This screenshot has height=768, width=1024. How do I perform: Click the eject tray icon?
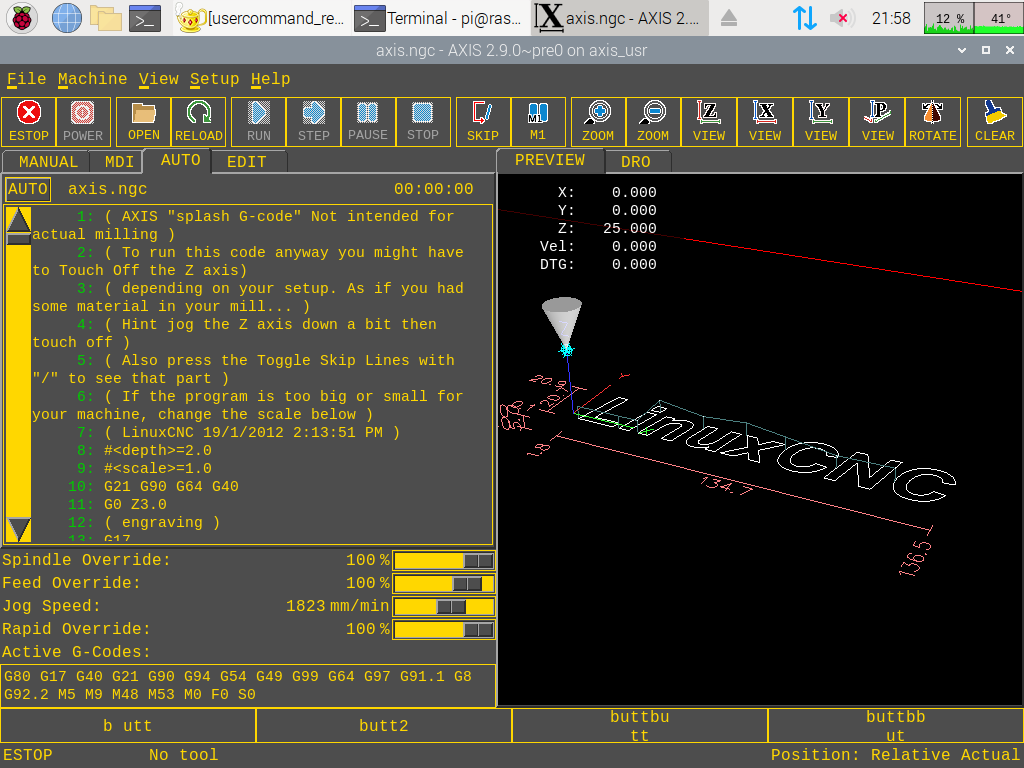[729, 18]
